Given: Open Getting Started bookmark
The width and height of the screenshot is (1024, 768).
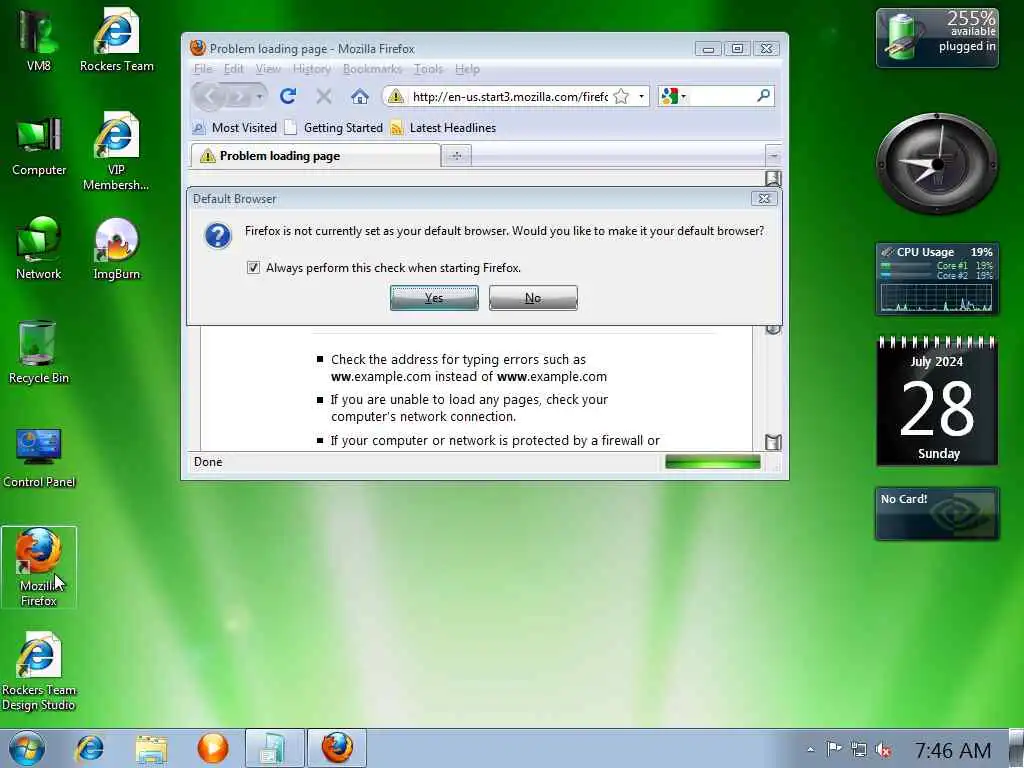Looking at the screenshot, I should (334, 128).
